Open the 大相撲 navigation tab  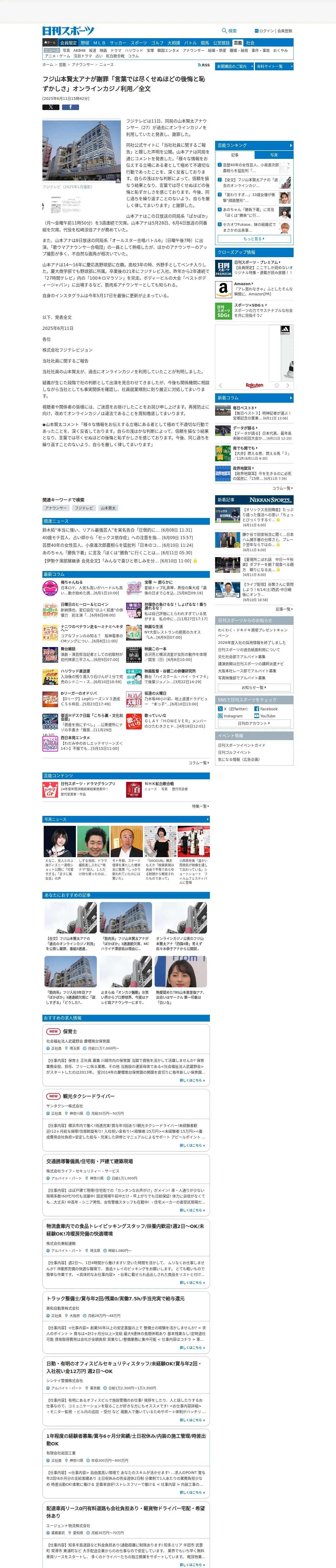click(x=174, y=43)
